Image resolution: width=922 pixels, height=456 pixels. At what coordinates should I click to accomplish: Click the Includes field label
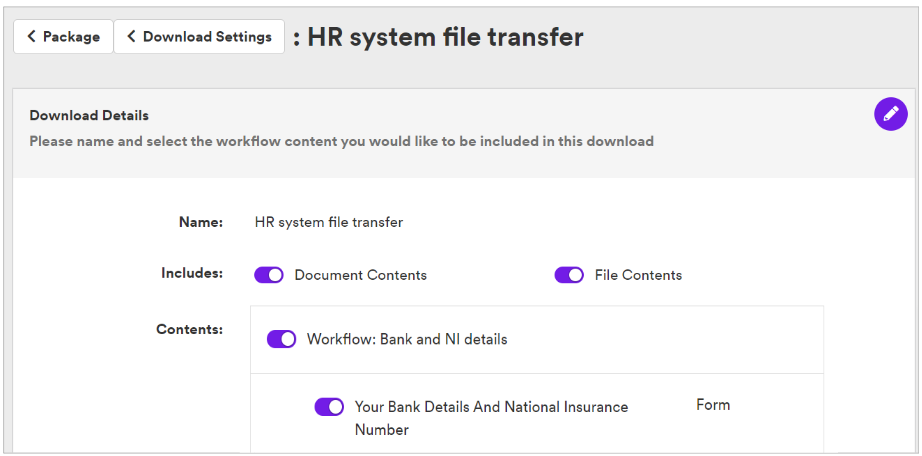coord(192,274)
